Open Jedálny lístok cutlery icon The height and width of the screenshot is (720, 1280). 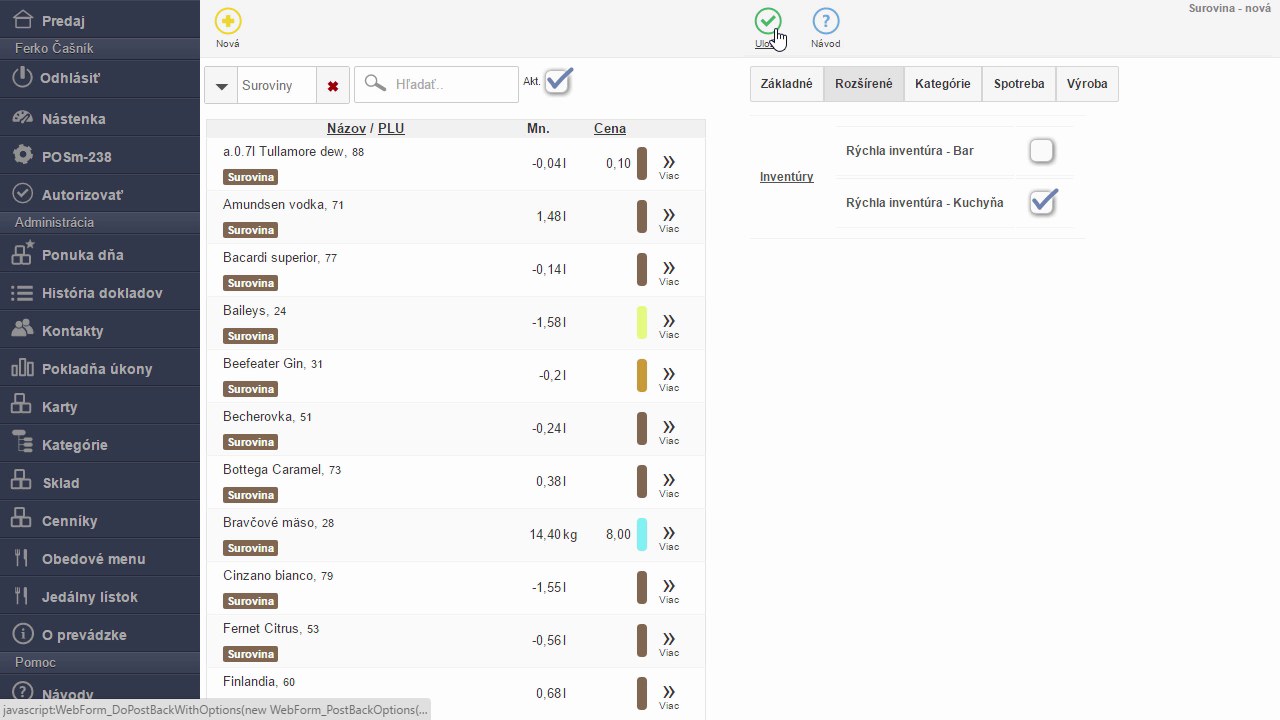(22, 596)
